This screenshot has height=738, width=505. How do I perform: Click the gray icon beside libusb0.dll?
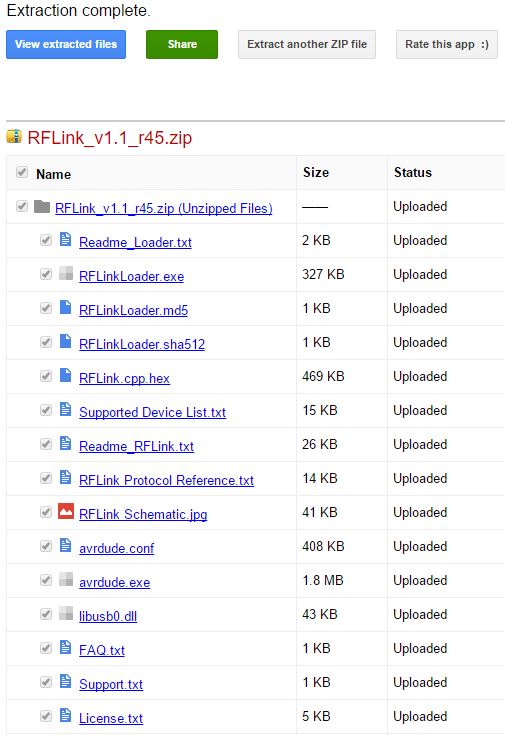coord(66,613)
